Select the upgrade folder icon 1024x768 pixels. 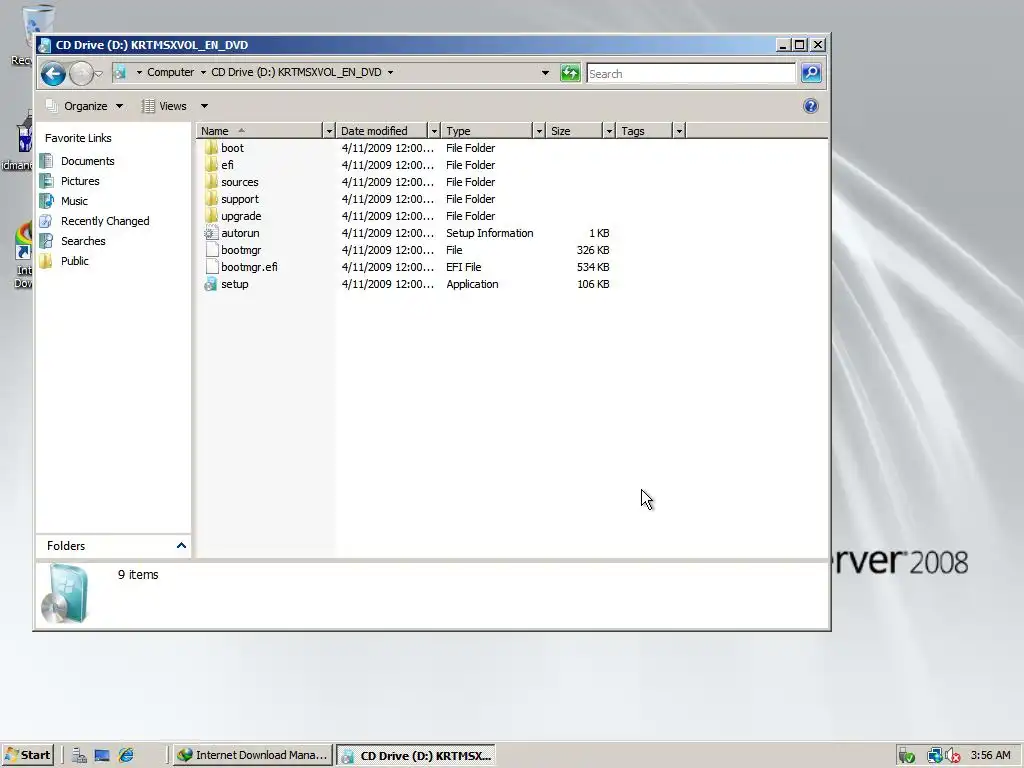(211, 216)
